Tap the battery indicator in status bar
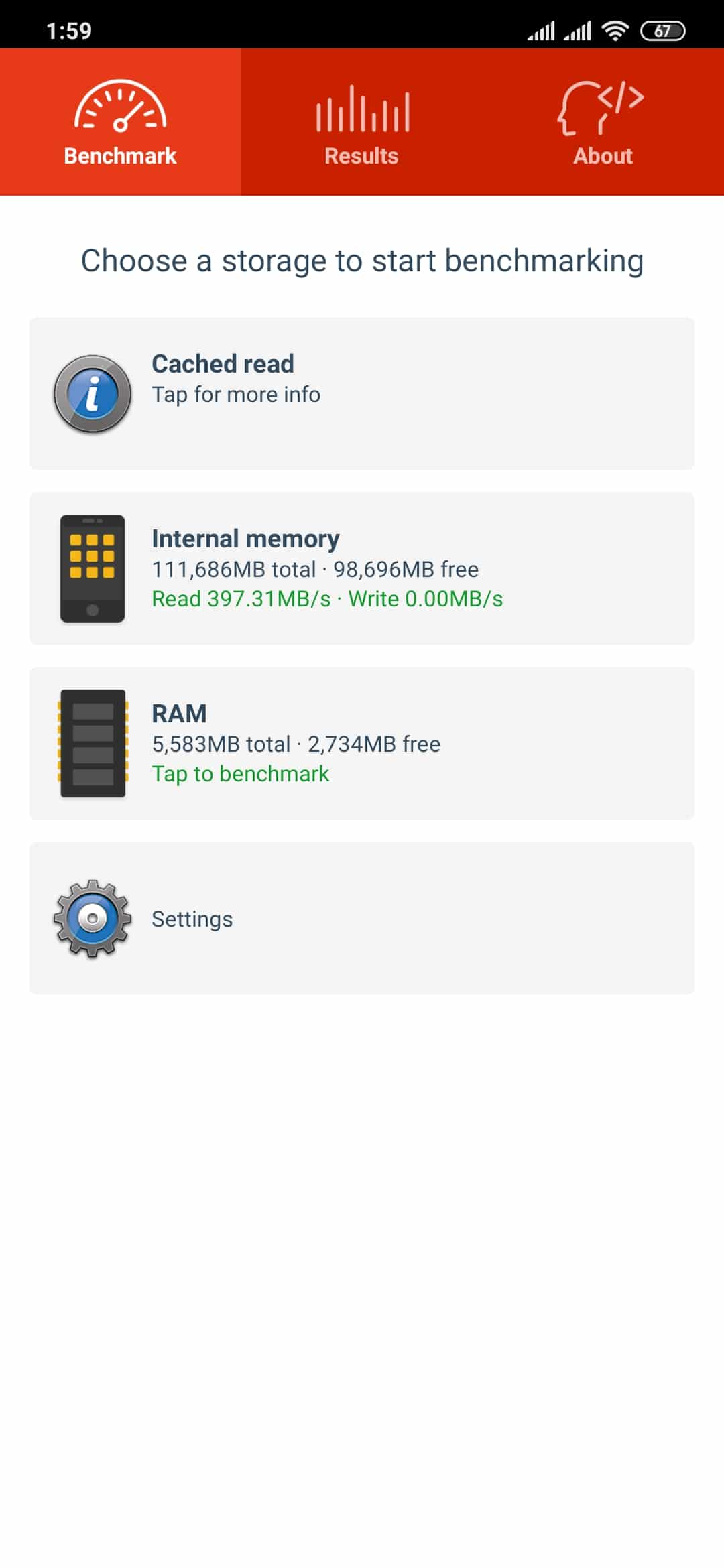Screen dimensions: 724x1568 click(x=662, y=31)
